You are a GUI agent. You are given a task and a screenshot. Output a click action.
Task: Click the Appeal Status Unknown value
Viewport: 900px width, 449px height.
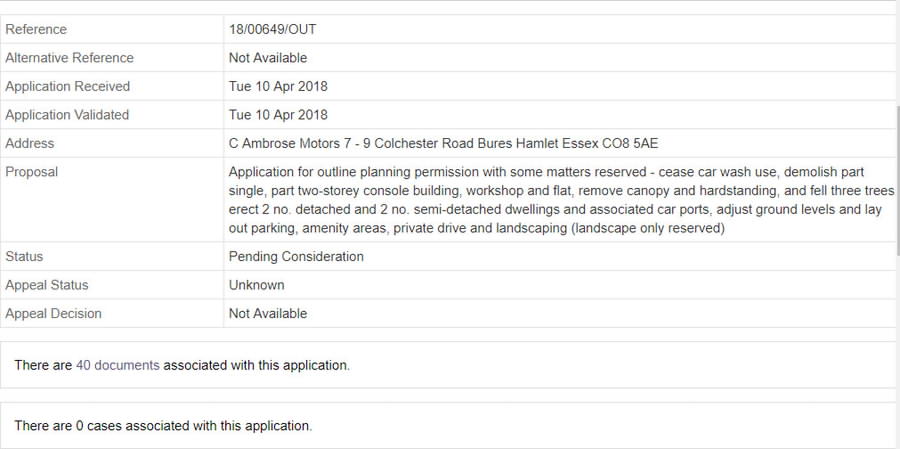coord(257,285)
